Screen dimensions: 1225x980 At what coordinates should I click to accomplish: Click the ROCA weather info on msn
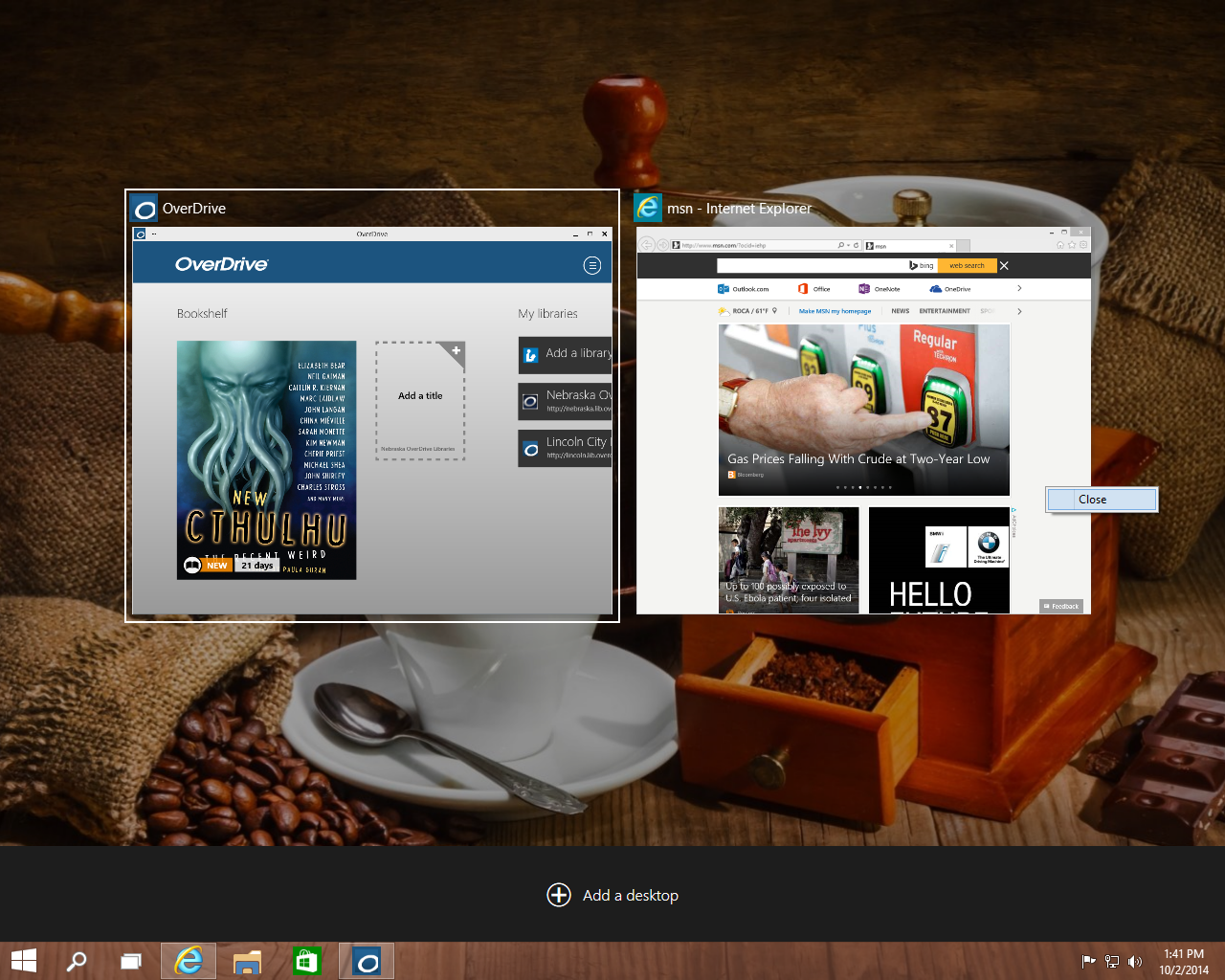click(748, 311)
